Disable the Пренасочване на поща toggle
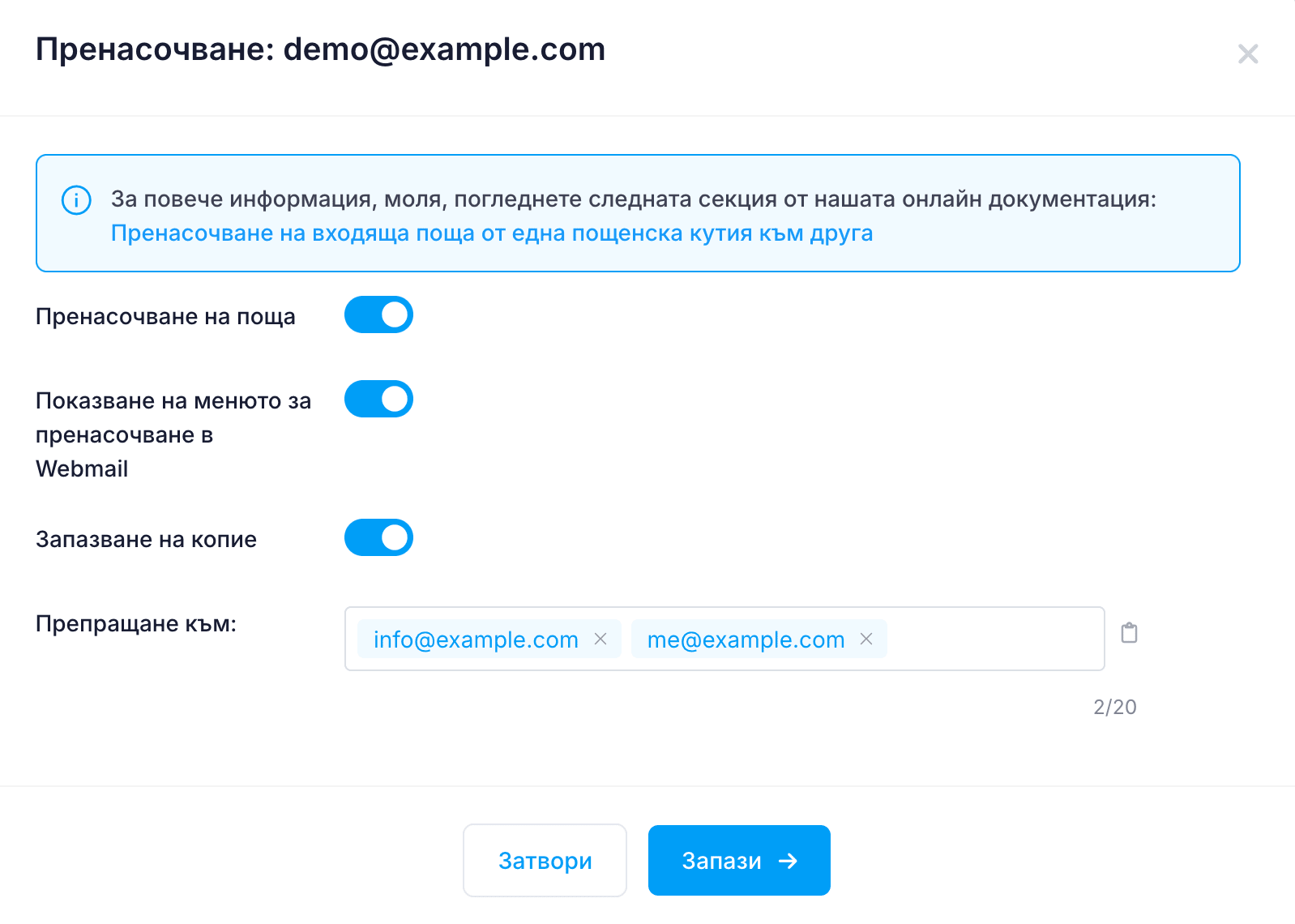 pyautogui.click(x=378, y=314)
